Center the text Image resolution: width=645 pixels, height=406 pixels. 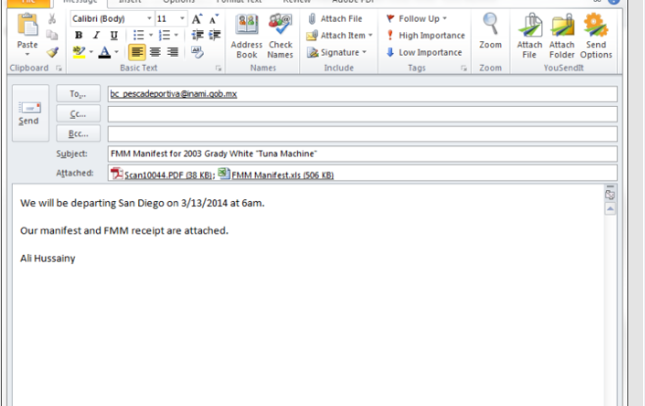pyautogui.click(x=155, y=52)
